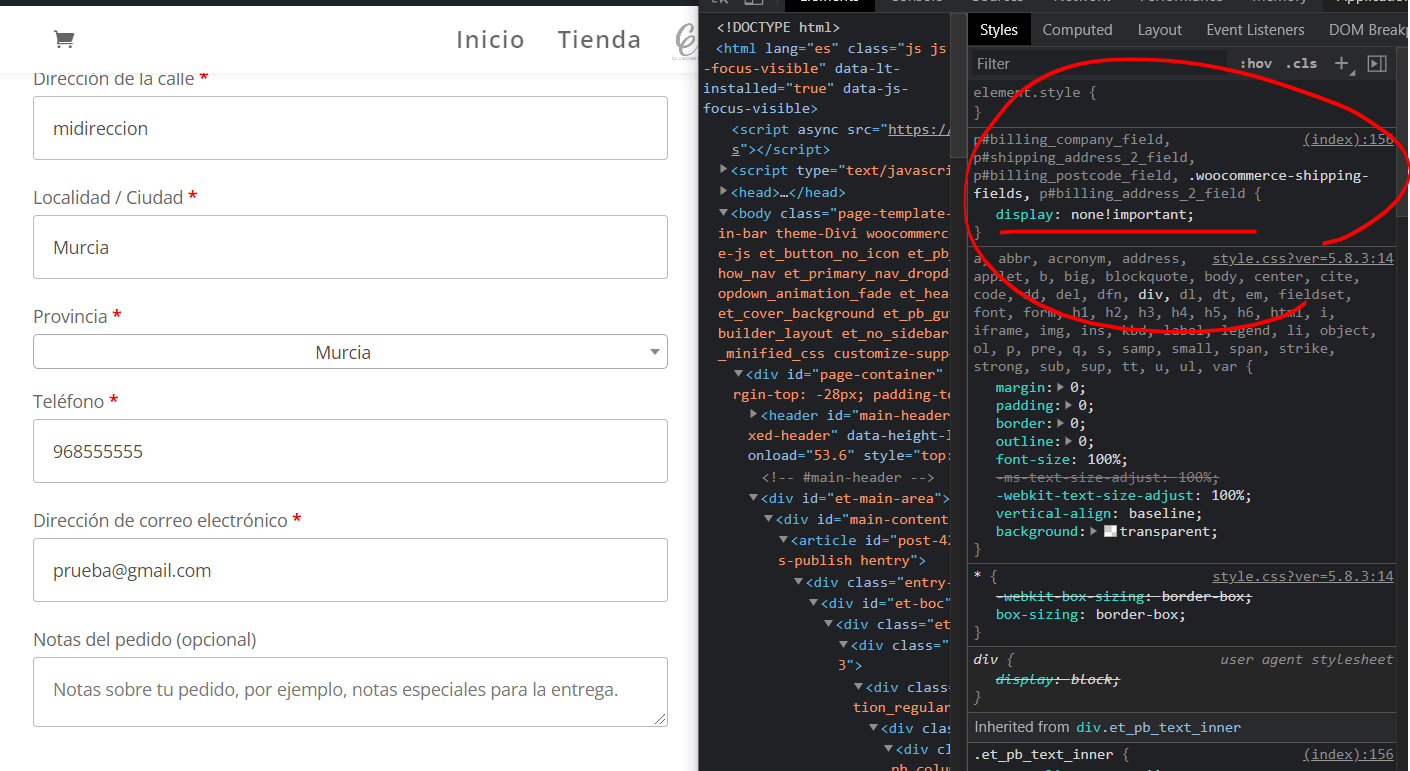Click the Localidad / Ciudad input field
1410x771 pixels.
coord(350,247)
